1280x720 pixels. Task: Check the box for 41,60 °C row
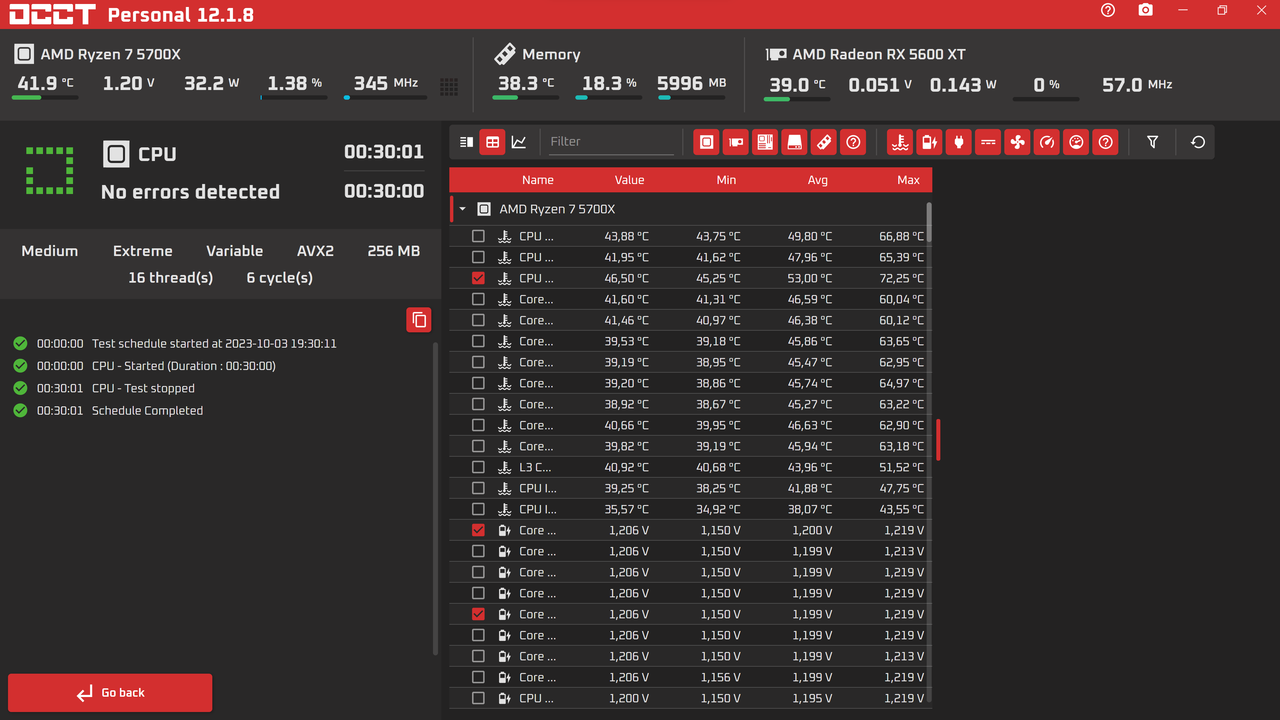click(x=478, y=299)
